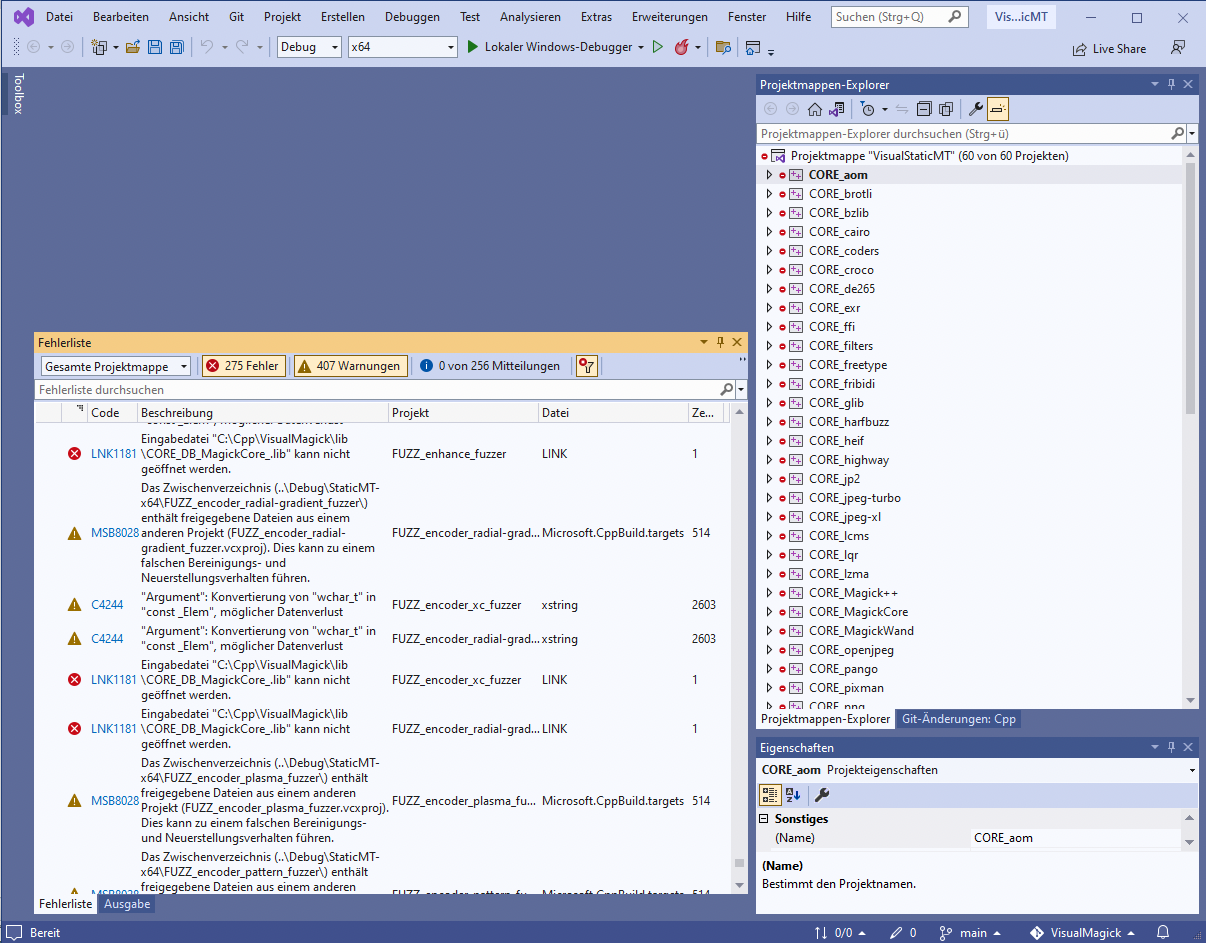Toggle the selected-item preview icon
The height and width of the screenshot is (943, 1206).
(x=998, y=109)
